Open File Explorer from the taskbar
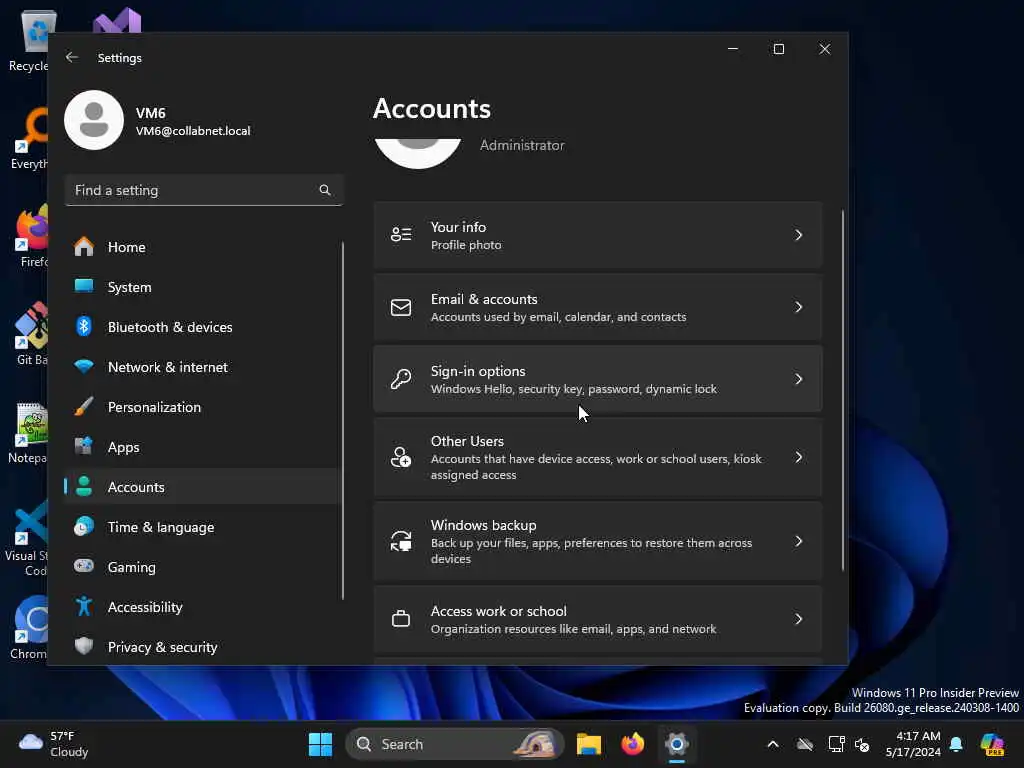Screen dimensions: 1024x768 point(588,744)
